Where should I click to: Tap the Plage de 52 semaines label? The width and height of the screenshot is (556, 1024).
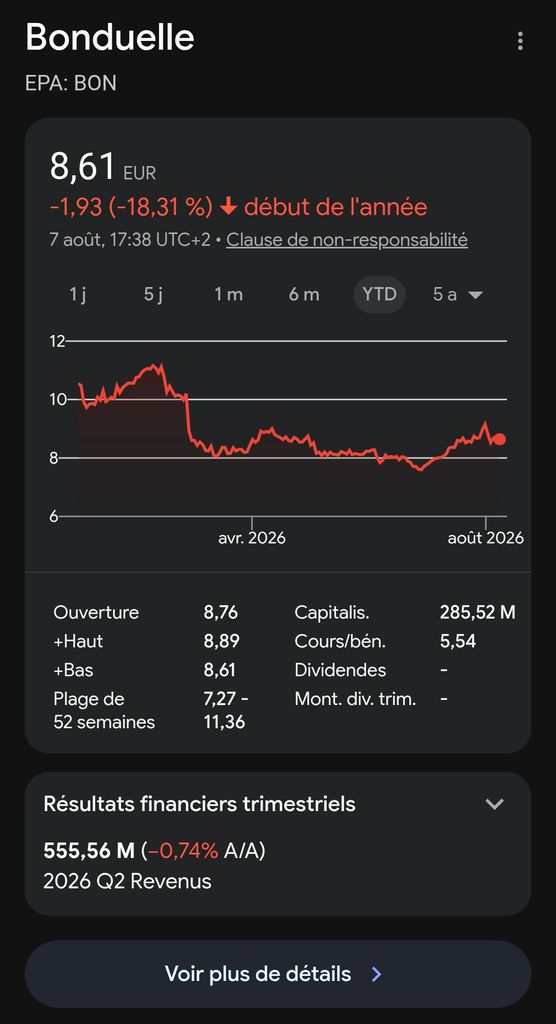pyautogui.click(x=105, y=711)
